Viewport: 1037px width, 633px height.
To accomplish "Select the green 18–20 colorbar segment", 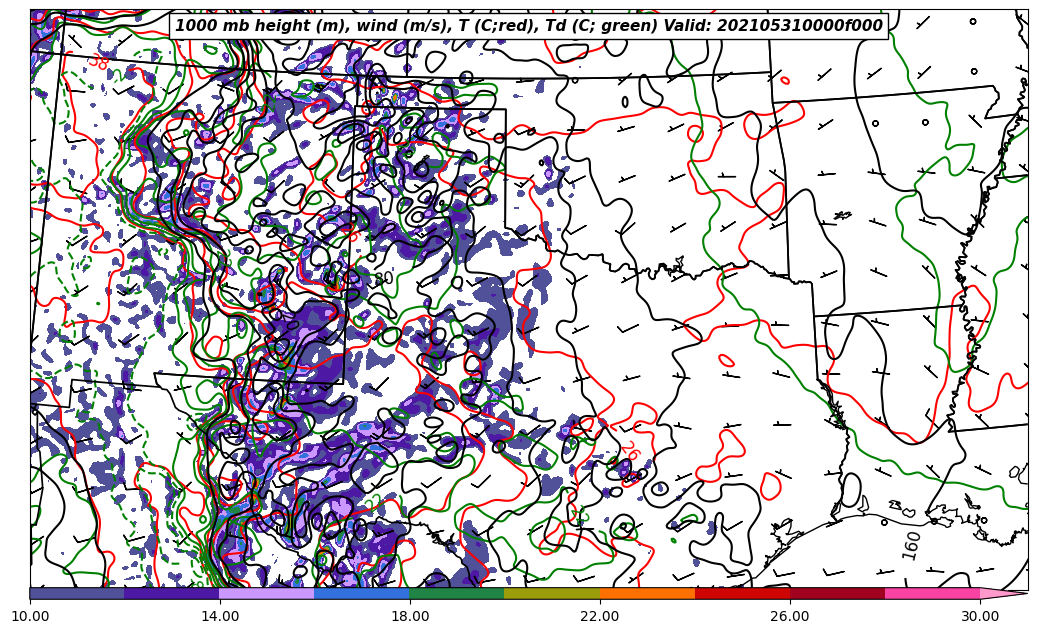I will tap(457, 593).
